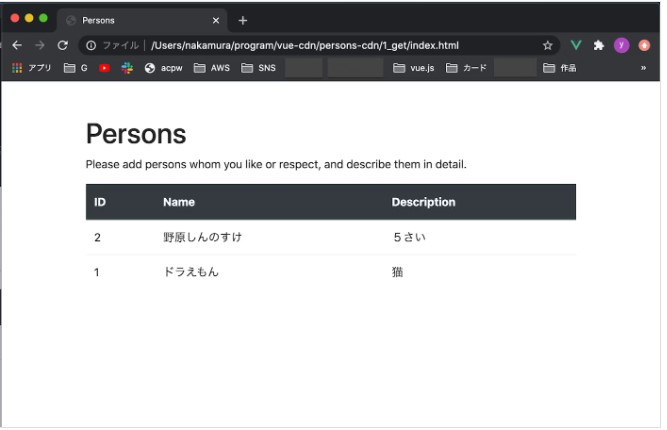The image size is (667, 430).
Task: Click the browser back arrow
Action: [x=16, y=45]
